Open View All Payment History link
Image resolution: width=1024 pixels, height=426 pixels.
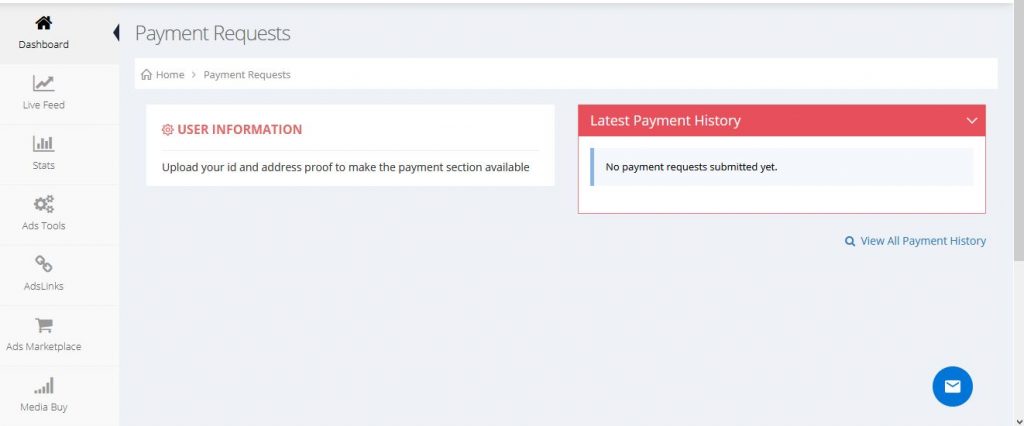(x=923, y=241)
